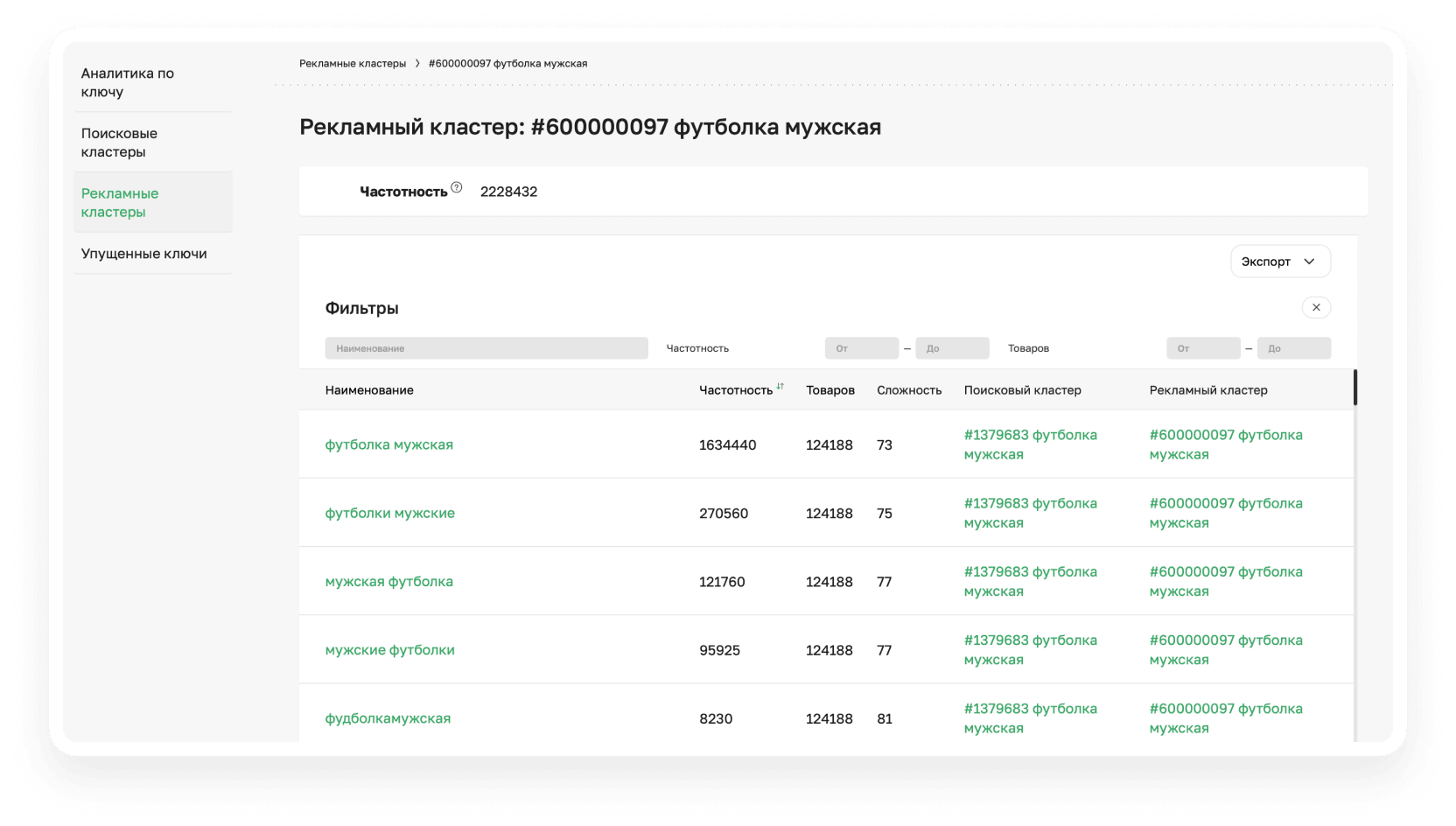
Task: Click the Частотность 'От' input field
Action: click(x=861, y=348)
